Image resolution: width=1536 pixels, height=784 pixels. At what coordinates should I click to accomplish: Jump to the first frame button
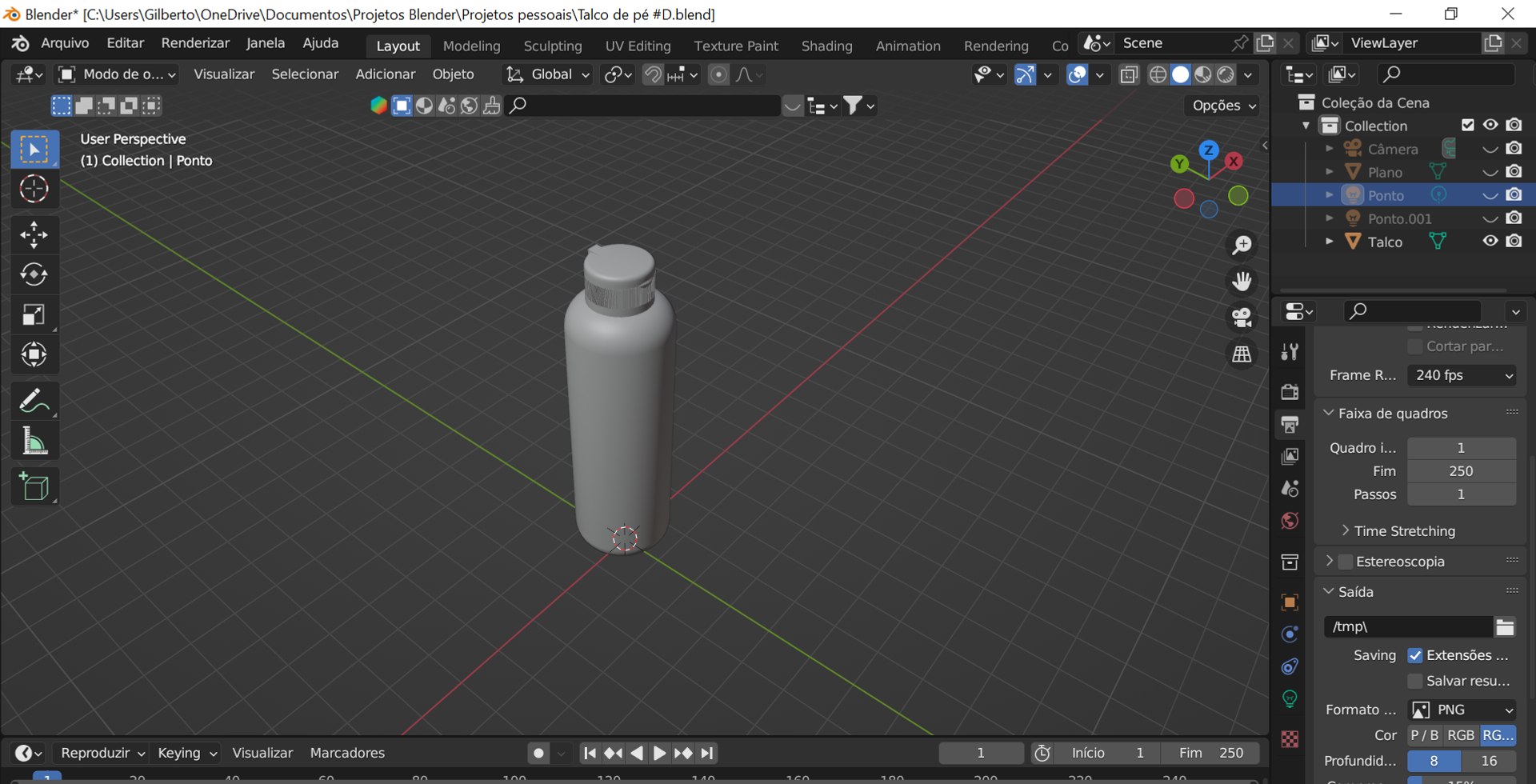click(x=590, y=753)
